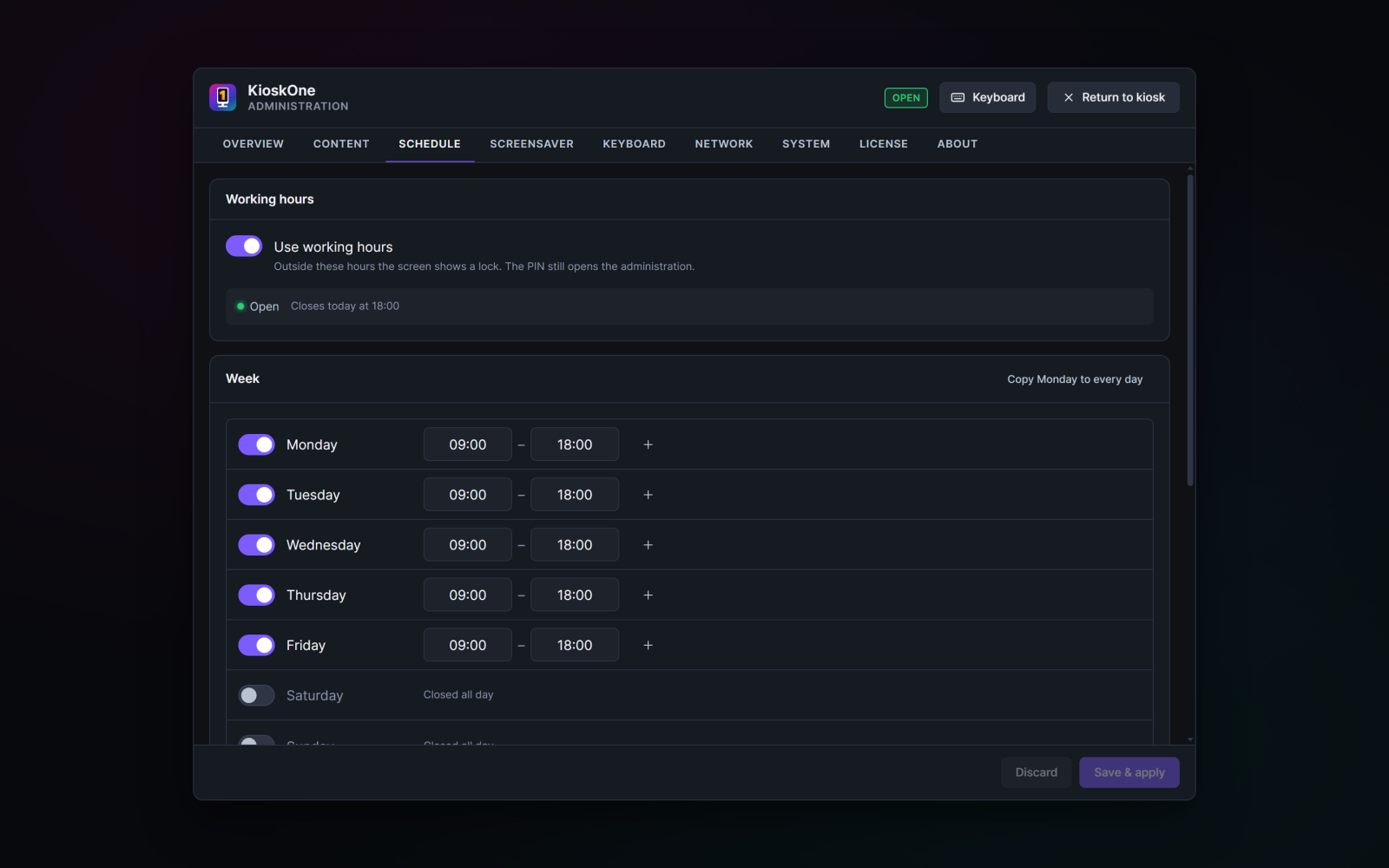
Task: Turn off the Thursday toggle
Action: tap(257, 595)
